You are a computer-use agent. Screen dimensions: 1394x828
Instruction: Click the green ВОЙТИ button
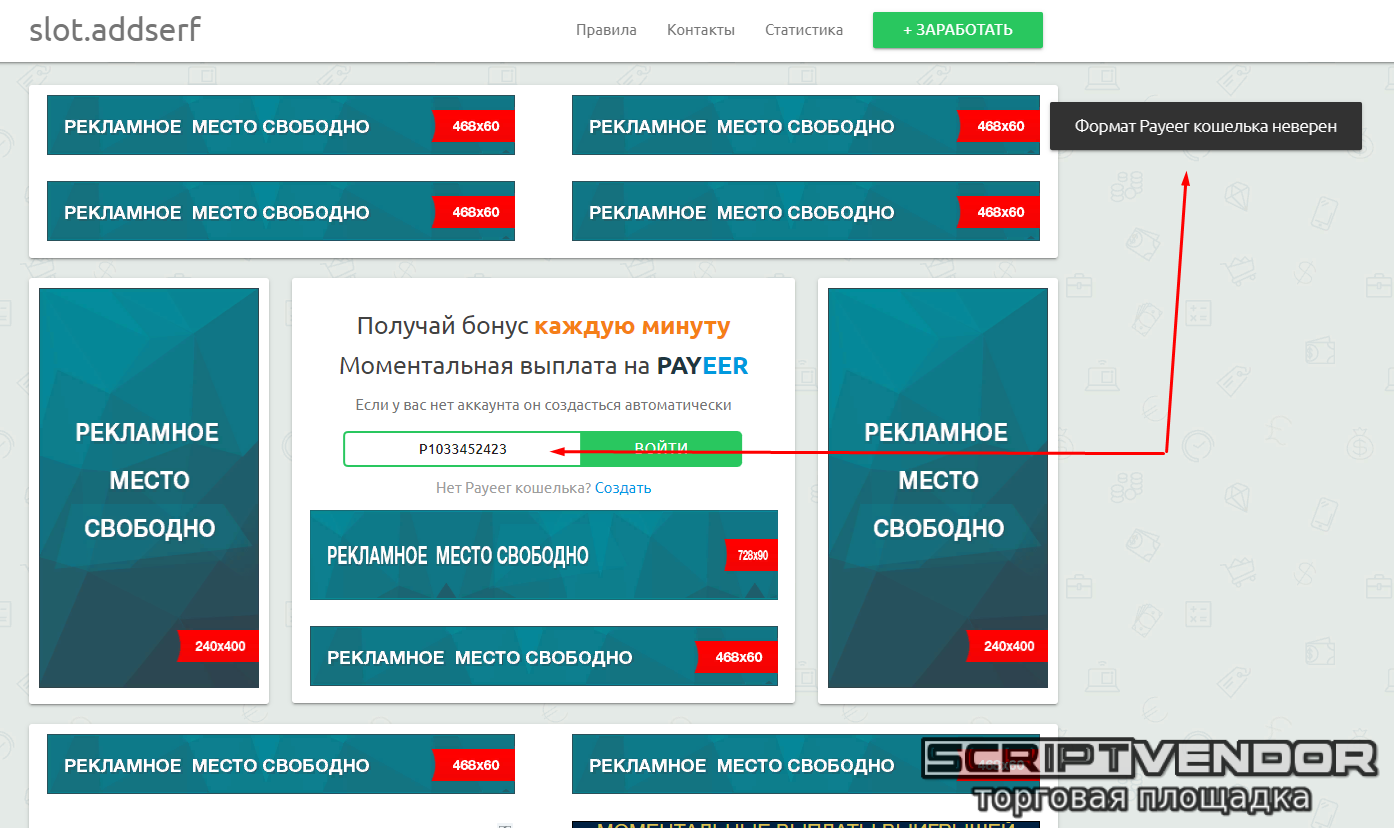661,449
